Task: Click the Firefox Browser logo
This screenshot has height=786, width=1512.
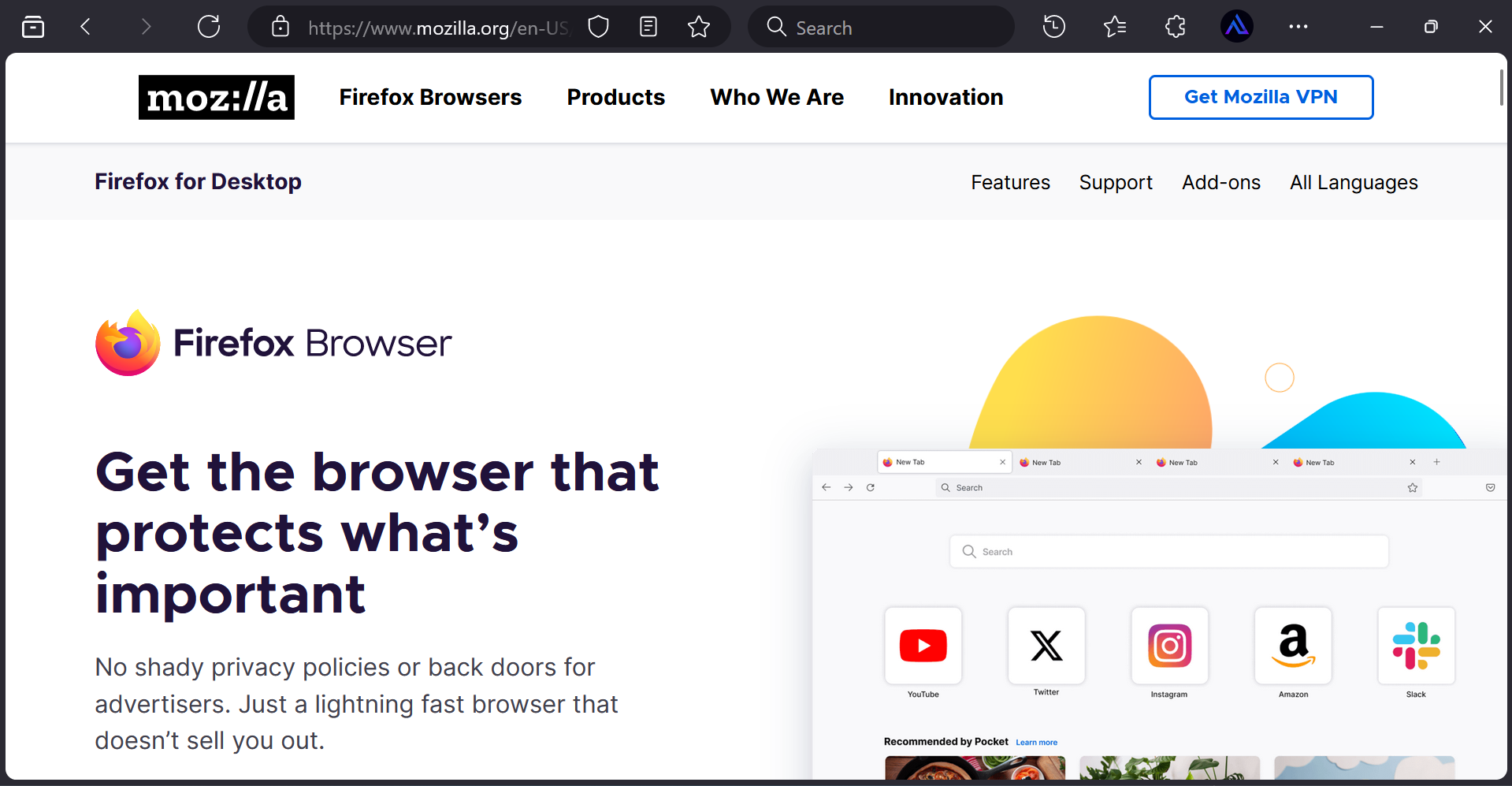Action: 273,343
